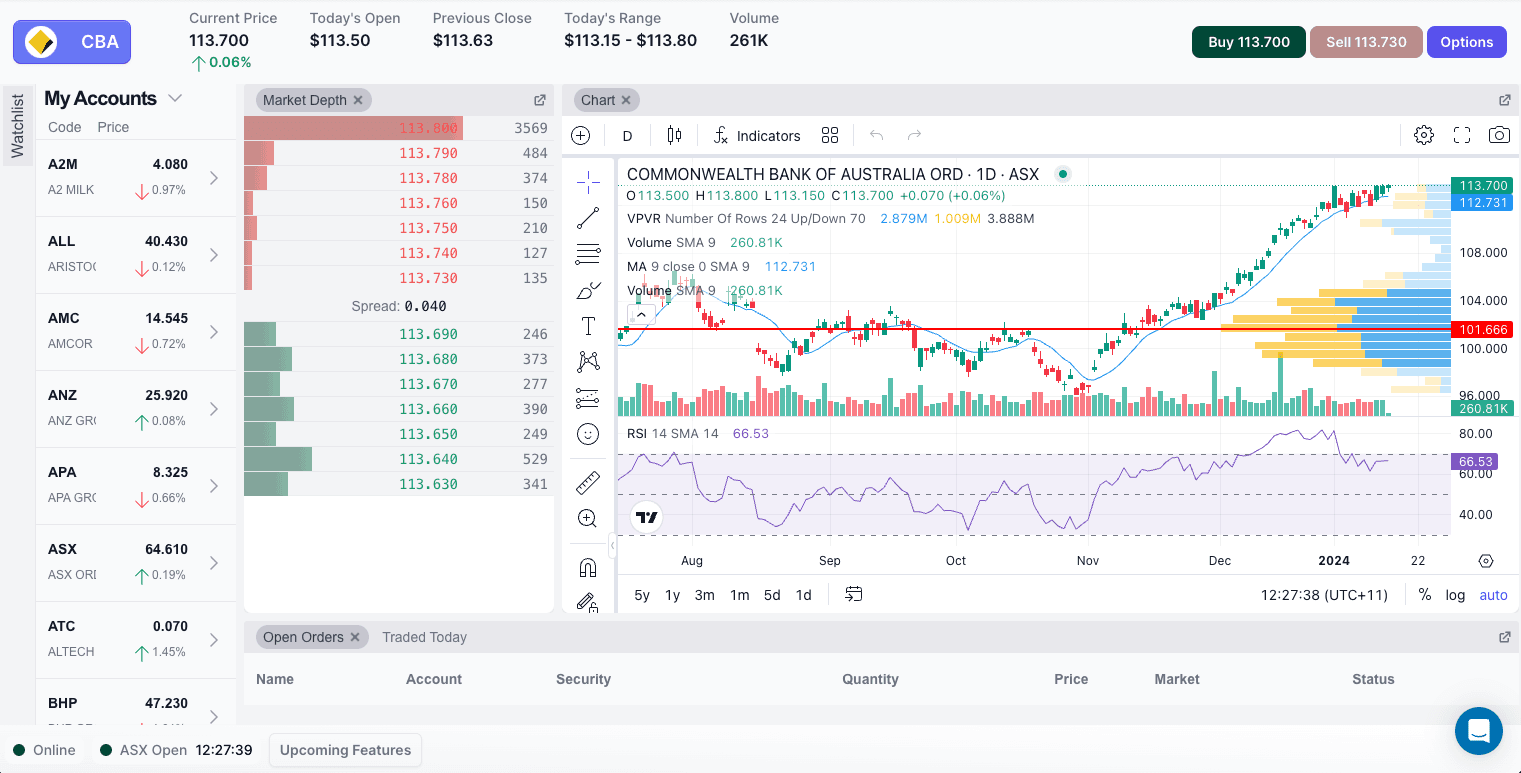
Task: Select the Open Orders tab
Action: [x=302, y=637]
